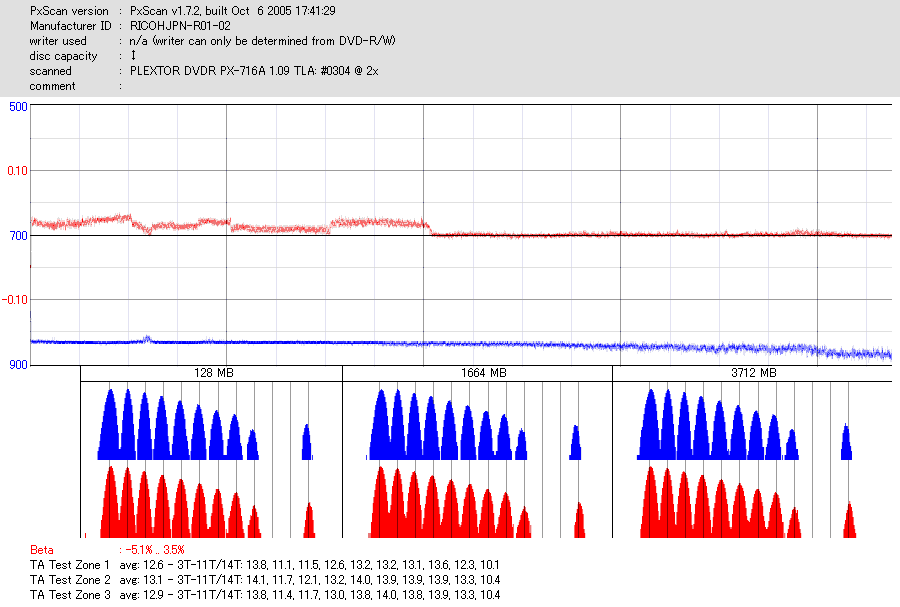This screenshot has width=900, height=607.
Task: Click the red 0.10 axis label
Action: pos(17,171)
